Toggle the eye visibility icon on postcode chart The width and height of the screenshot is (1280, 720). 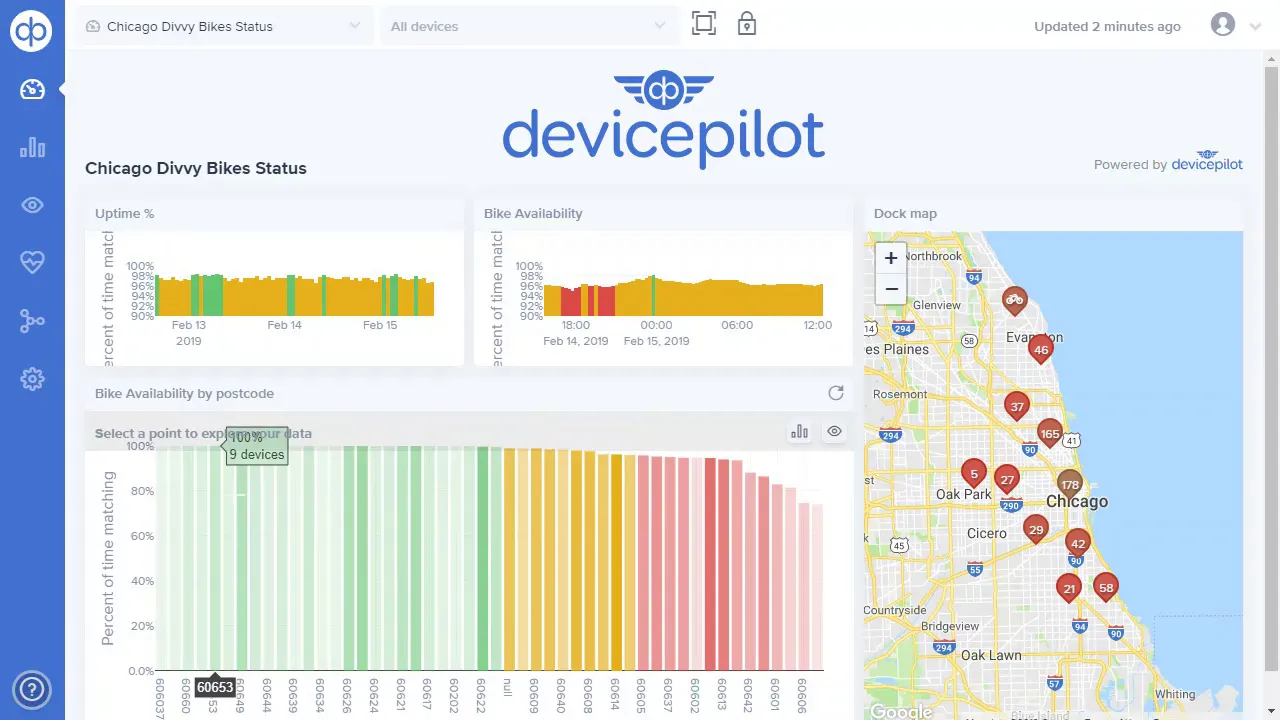(x=834, y=432)
